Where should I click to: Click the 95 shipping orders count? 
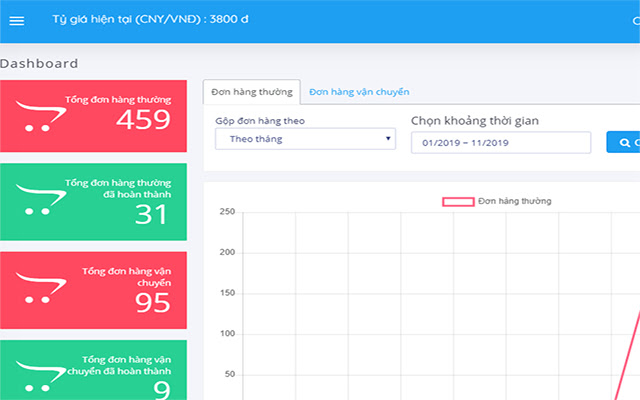[152, 303]
